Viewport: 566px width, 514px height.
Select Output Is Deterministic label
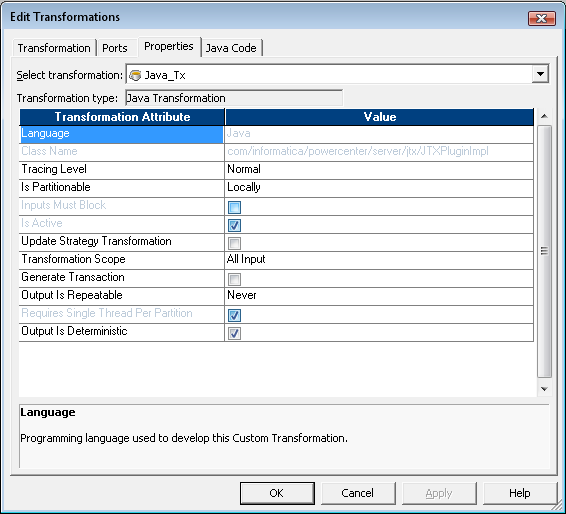click(74, 331)
